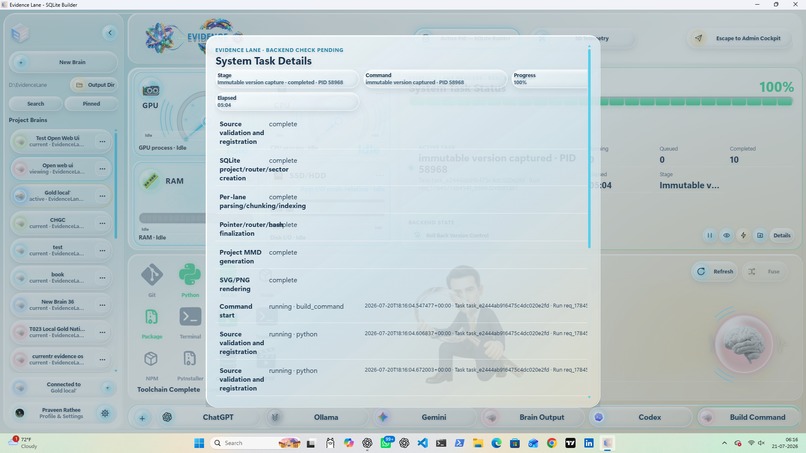Viewport: 806px width, 453px height.
Task: Click the PyInstaller toolchain icon
Action: tap(189, 358)
